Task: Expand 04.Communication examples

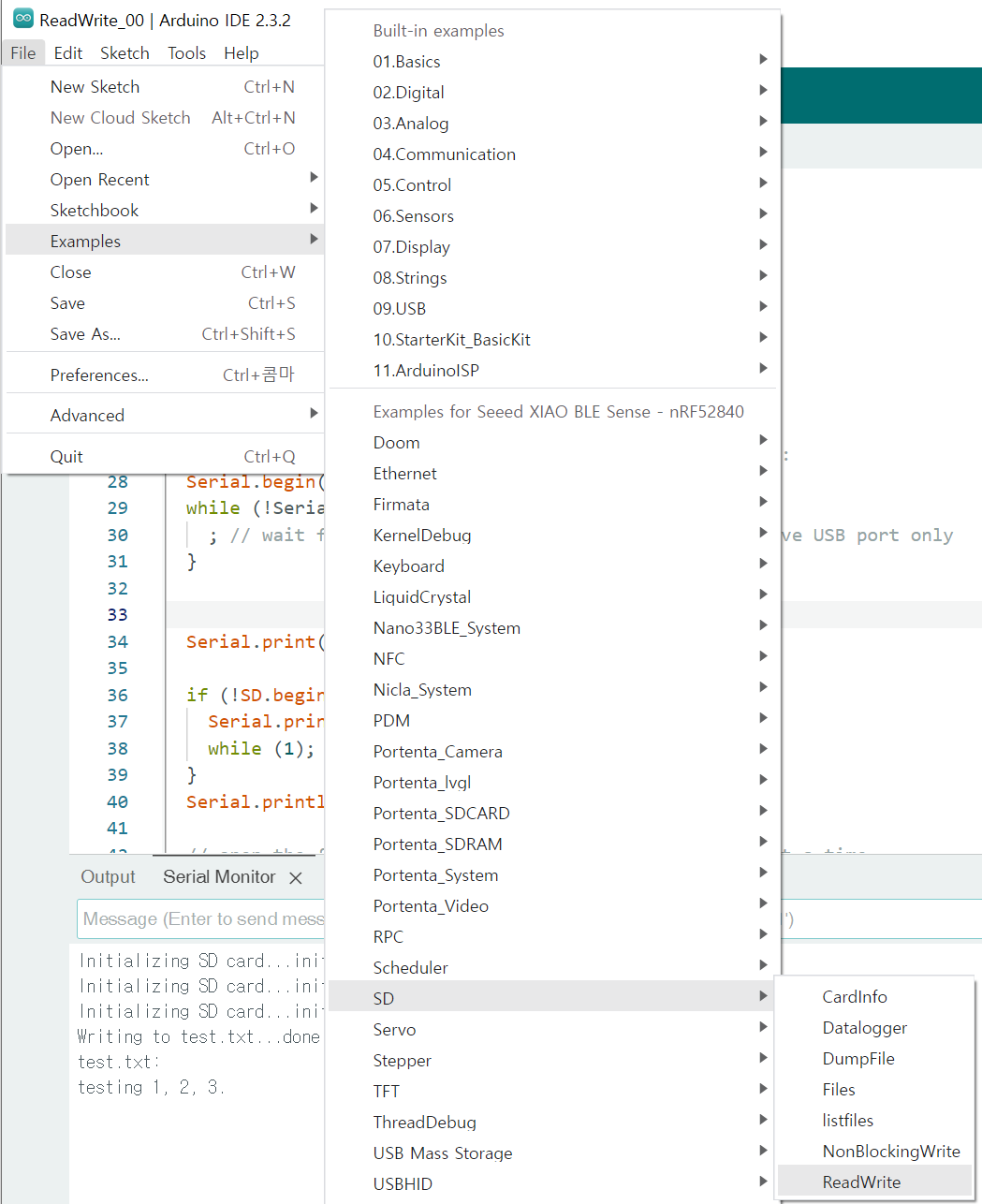Action: click(553, 154)
